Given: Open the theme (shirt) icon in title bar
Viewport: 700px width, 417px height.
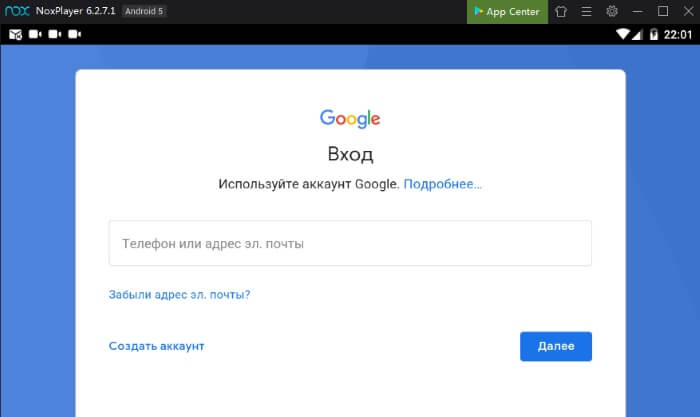Looking at the screenshot, I should coord(561,12).
